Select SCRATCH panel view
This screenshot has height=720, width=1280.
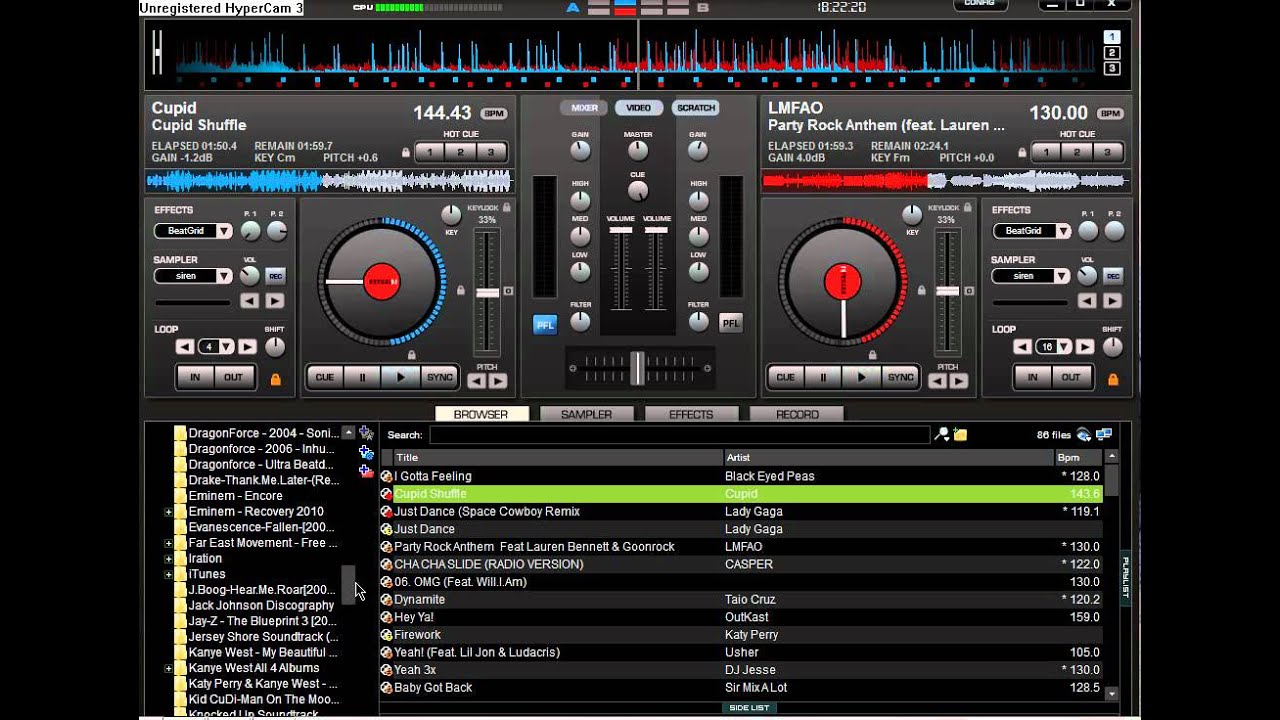tap(696, 108)
